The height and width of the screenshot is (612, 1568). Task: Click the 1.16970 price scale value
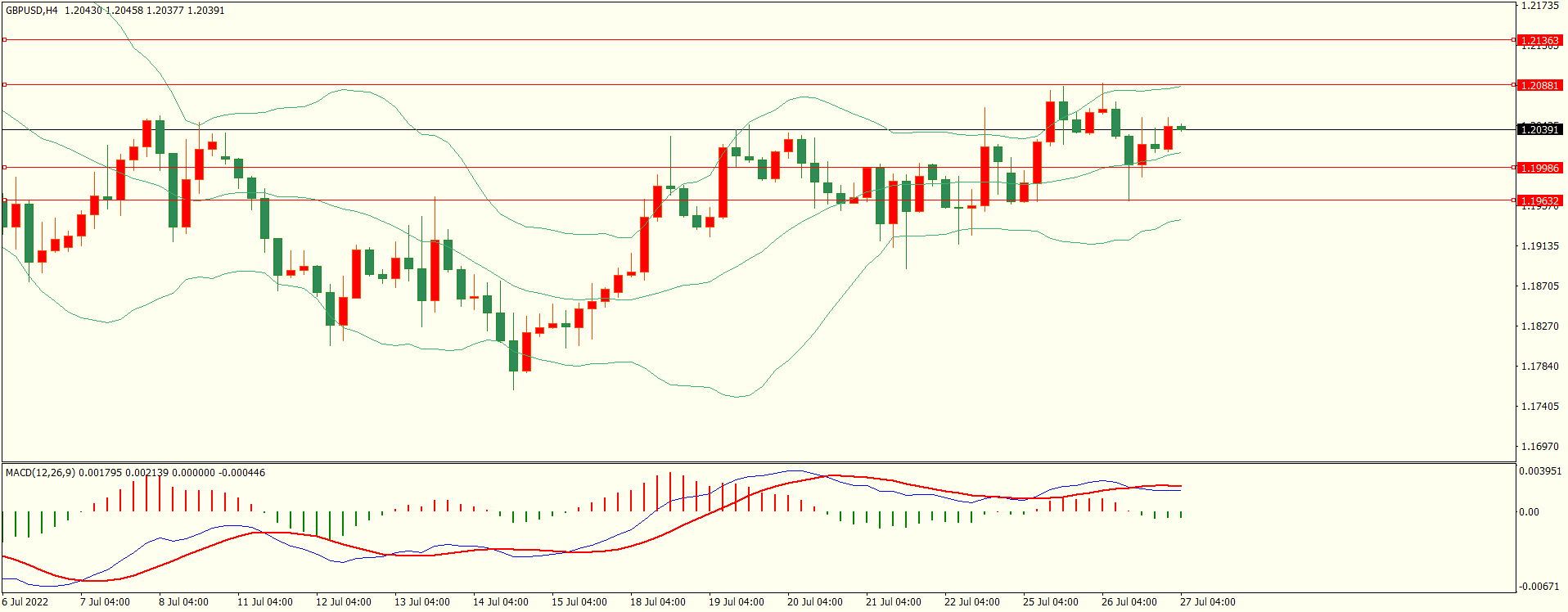point(1539,447)
